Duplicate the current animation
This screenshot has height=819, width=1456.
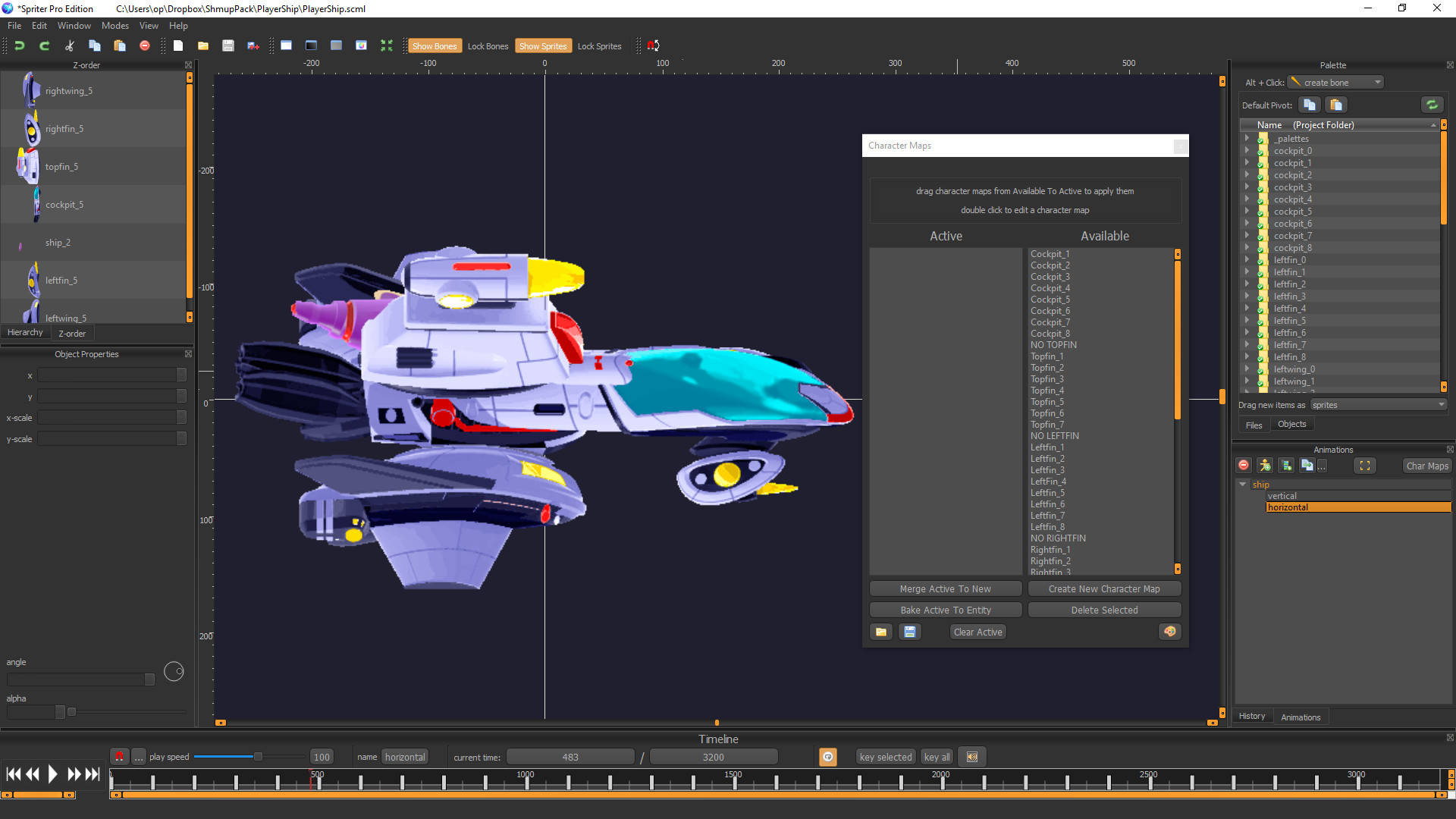click(x=1307, y=465)
